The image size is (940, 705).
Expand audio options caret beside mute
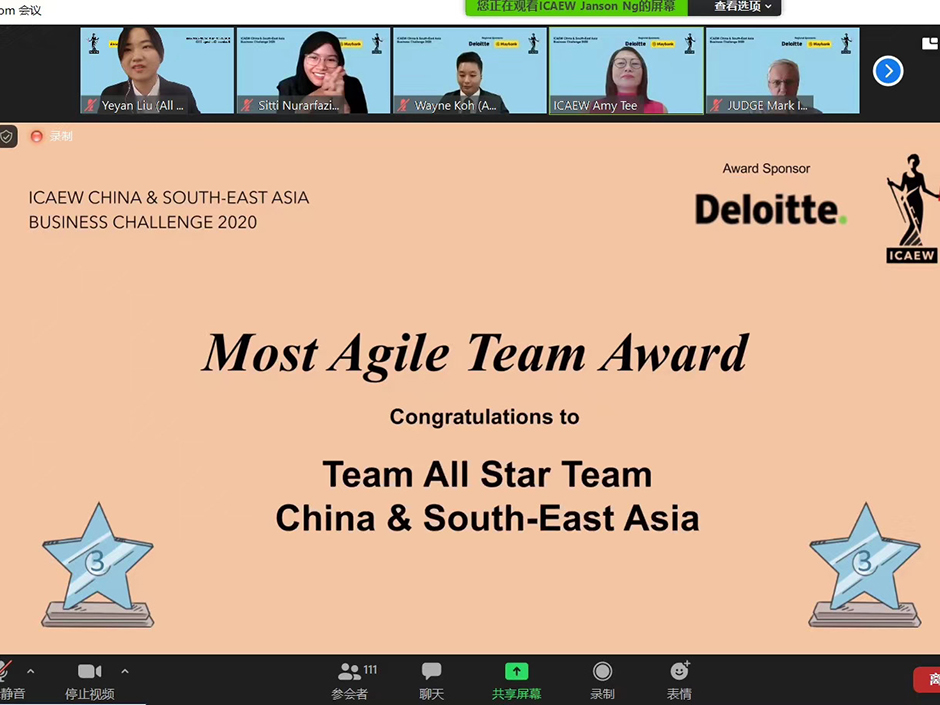[31, 671]
